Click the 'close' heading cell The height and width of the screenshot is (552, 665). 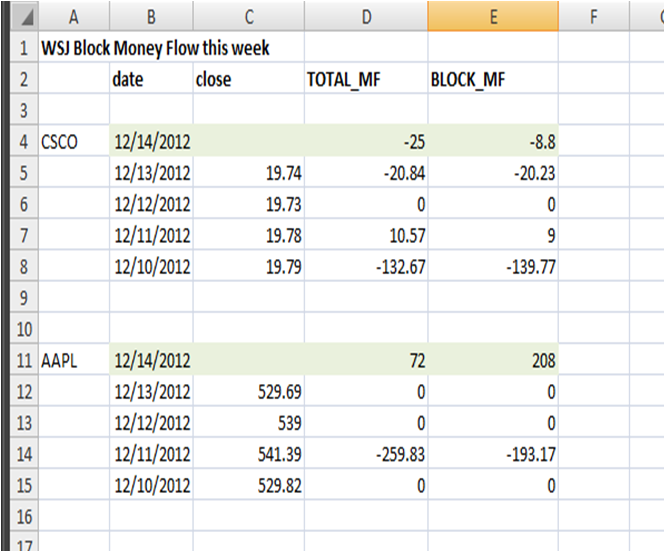pos(249,78)
